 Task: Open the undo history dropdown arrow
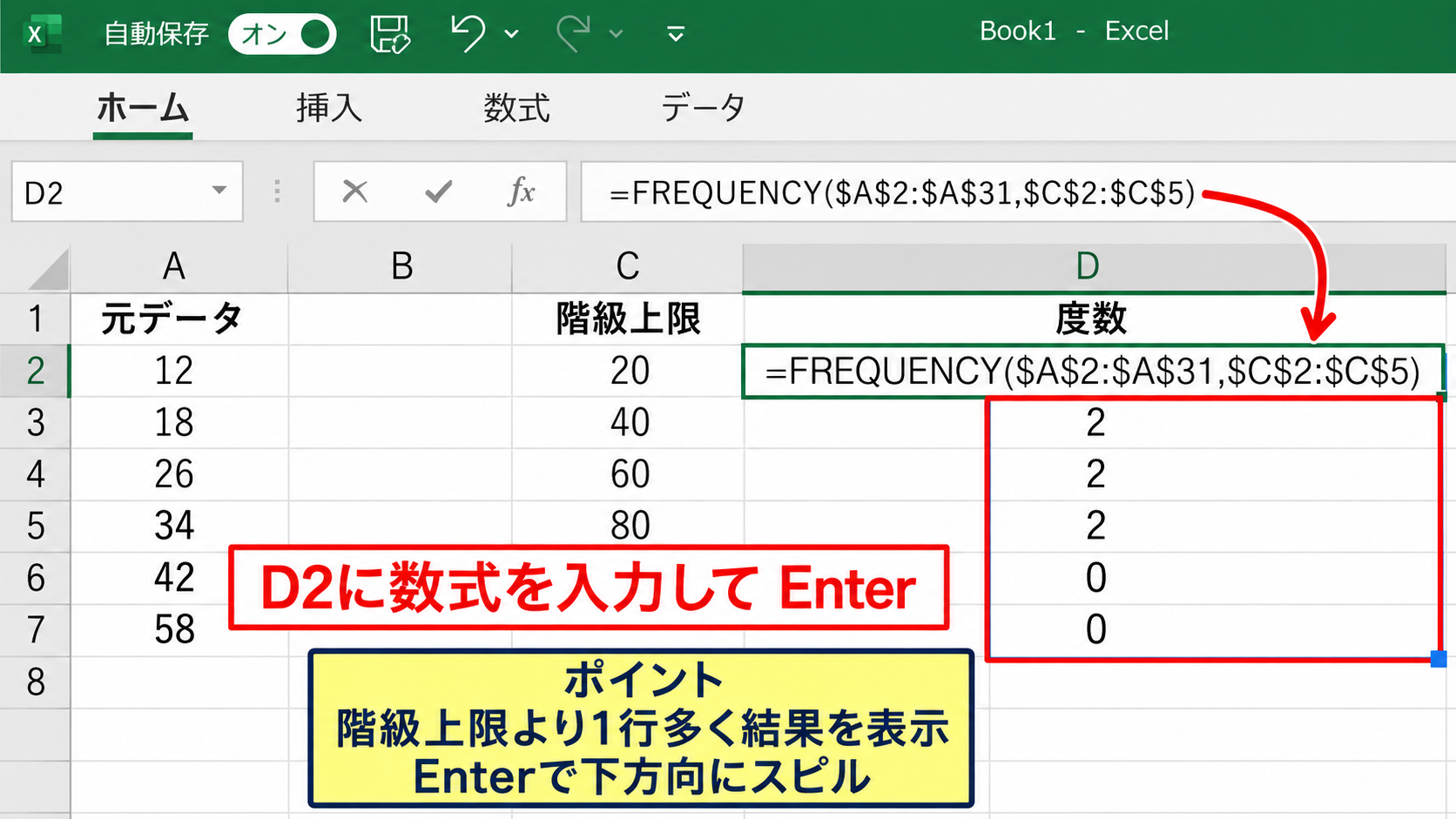tap(512, 34)
